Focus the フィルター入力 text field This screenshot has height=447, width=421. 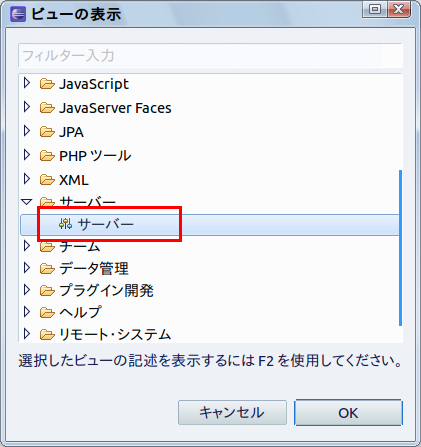pyautogui.click(x=210, y=55)
